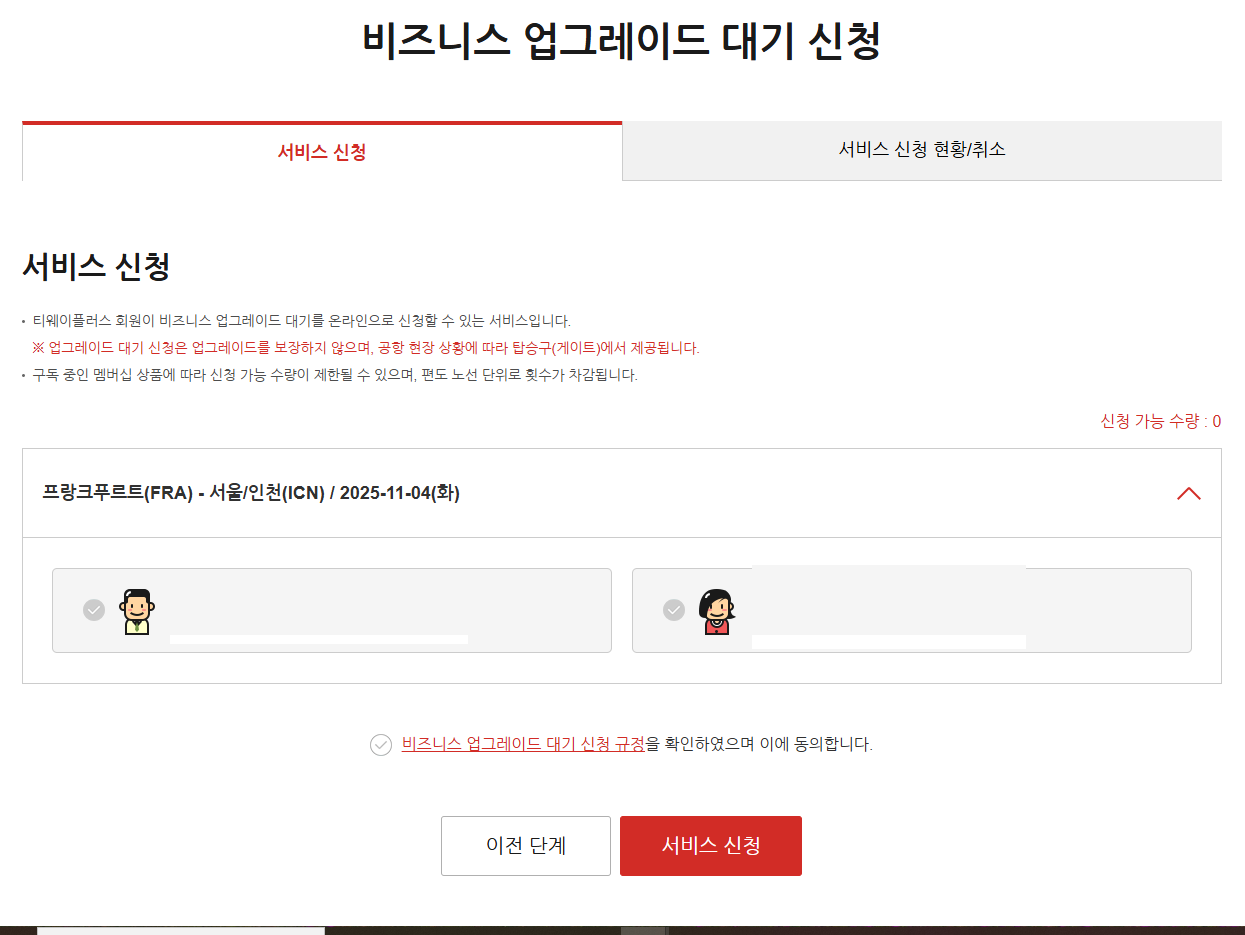
Task: Click the 티웨이플러스 회원이 description line
Action: coord(301,321)
